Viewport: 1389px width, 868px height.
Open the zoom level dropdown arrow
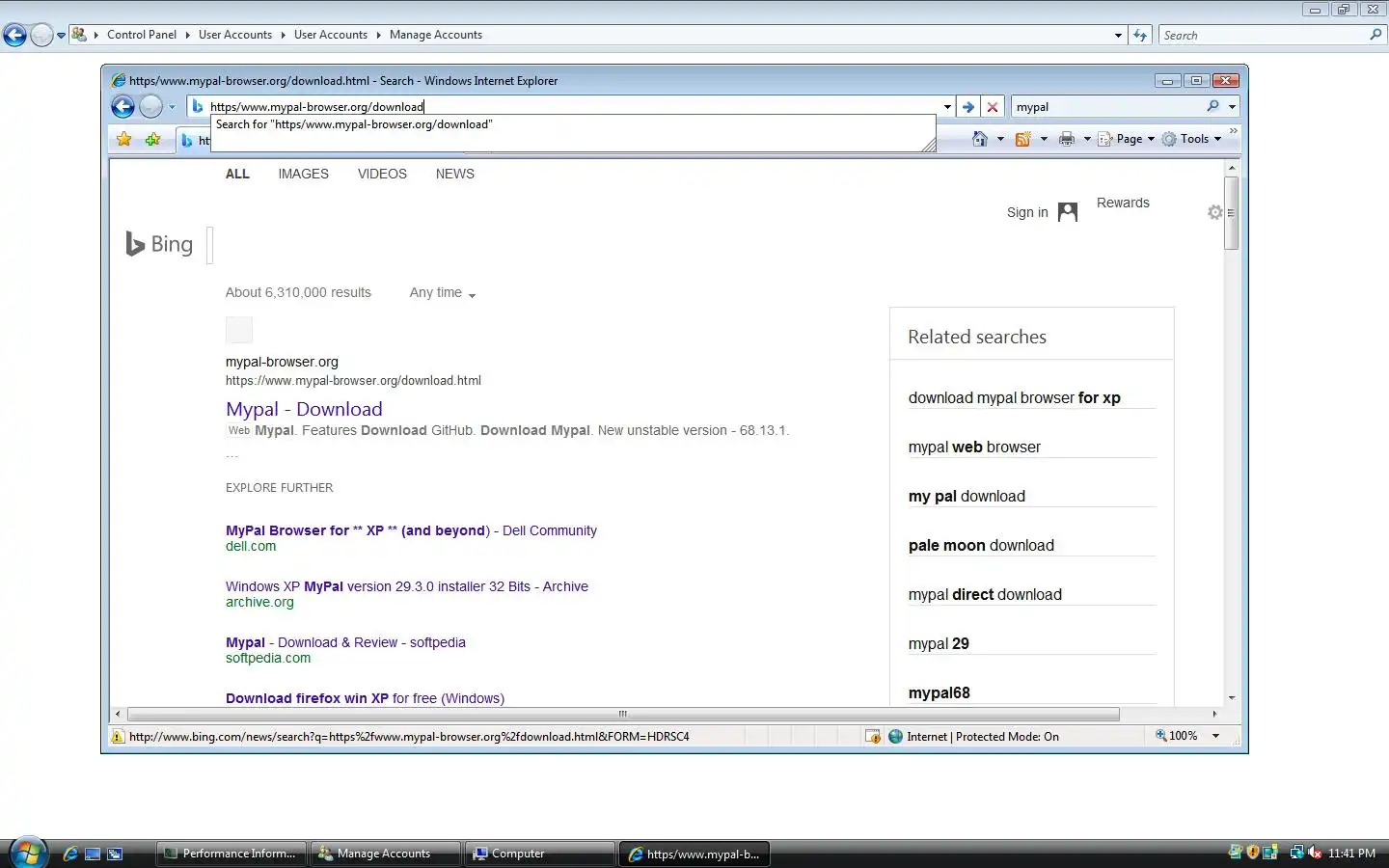point(1215,736)
